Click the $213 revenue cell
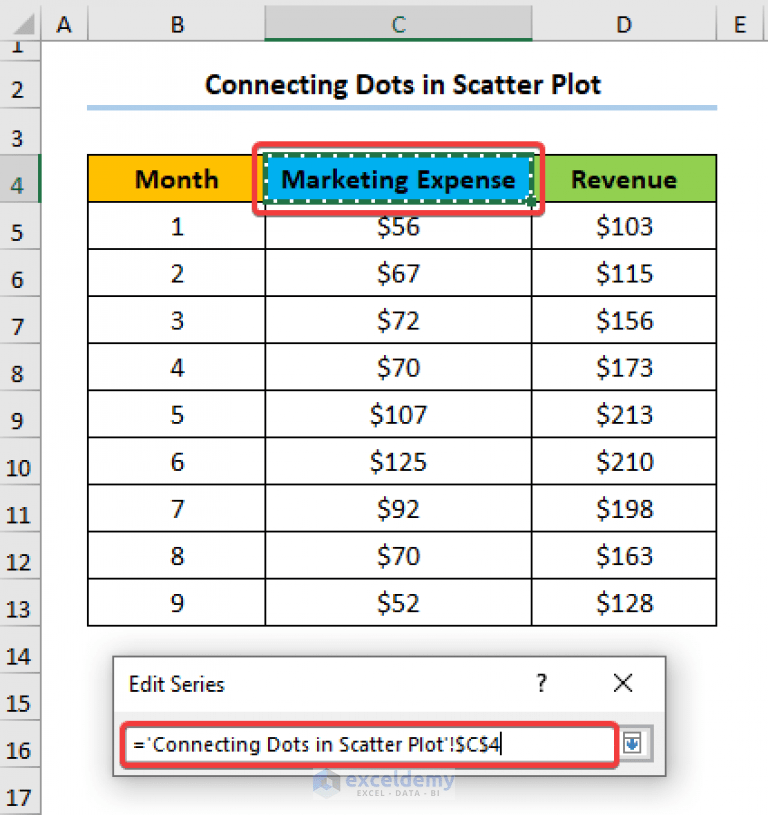The height and width of the screenshot is (815, 768). pyautogui.click(x=624, y=414)
